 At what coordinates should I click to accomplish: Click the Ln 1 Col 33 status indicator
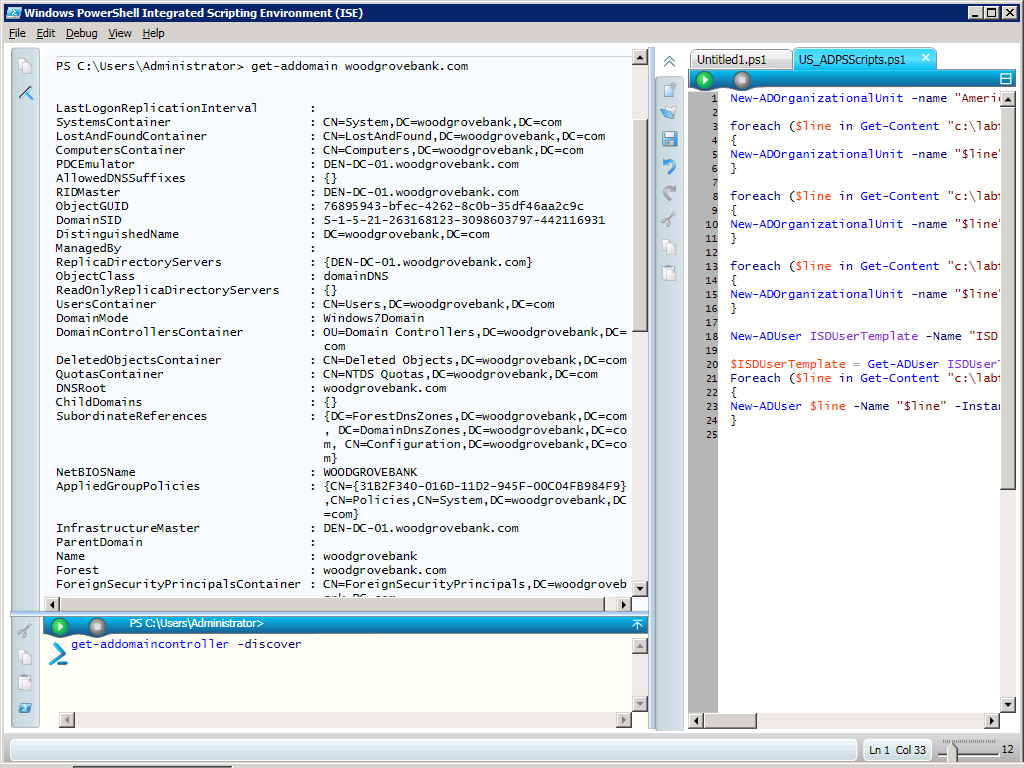(x=897, y=750)
